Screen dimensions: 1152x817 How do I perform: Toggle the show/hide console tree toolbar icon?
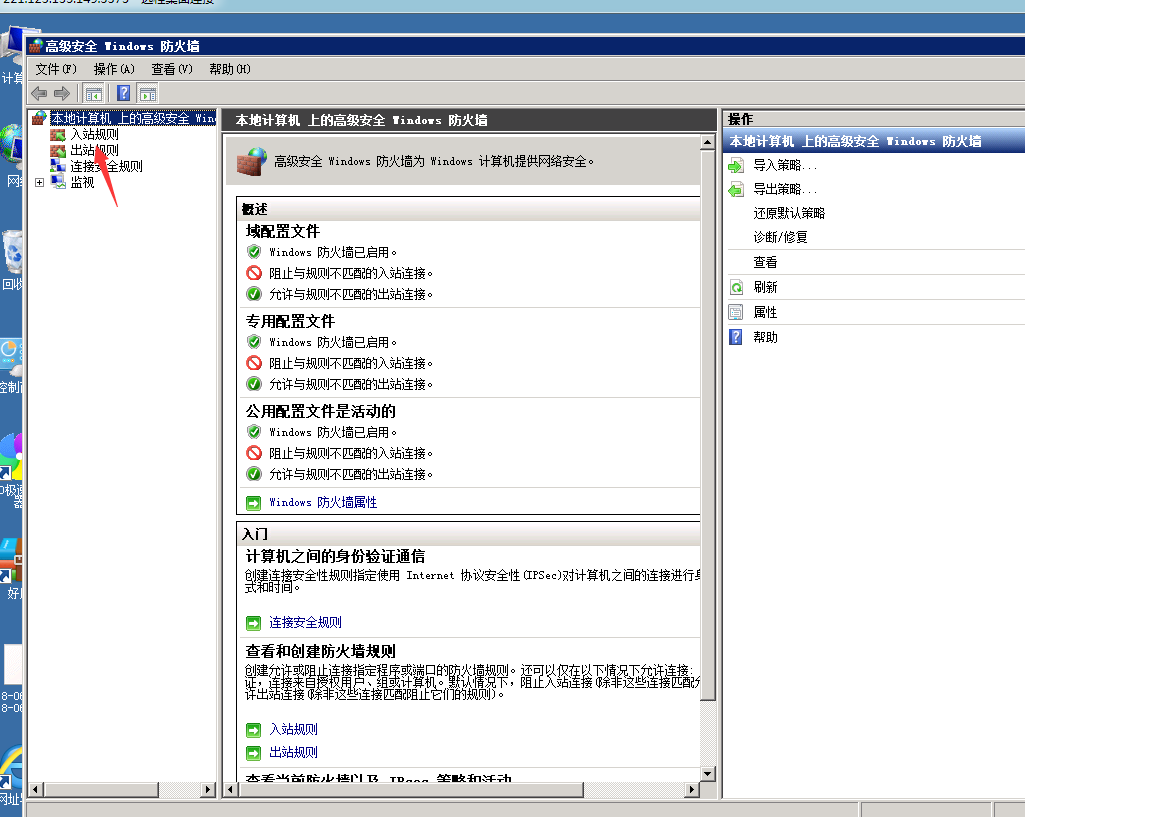[94, 93]
